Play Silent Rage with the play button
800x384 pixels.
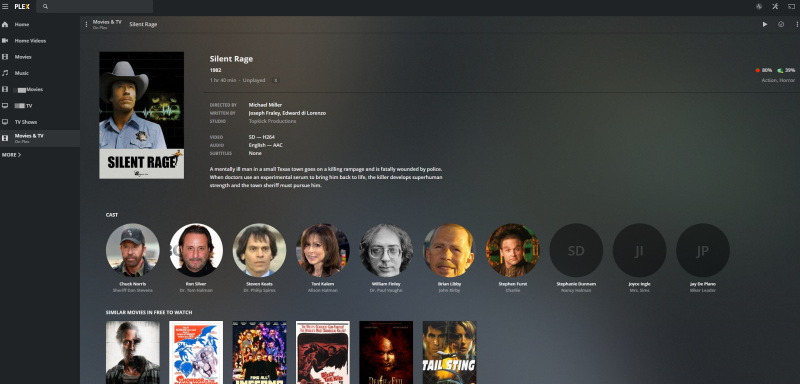[x=765, y=24]
